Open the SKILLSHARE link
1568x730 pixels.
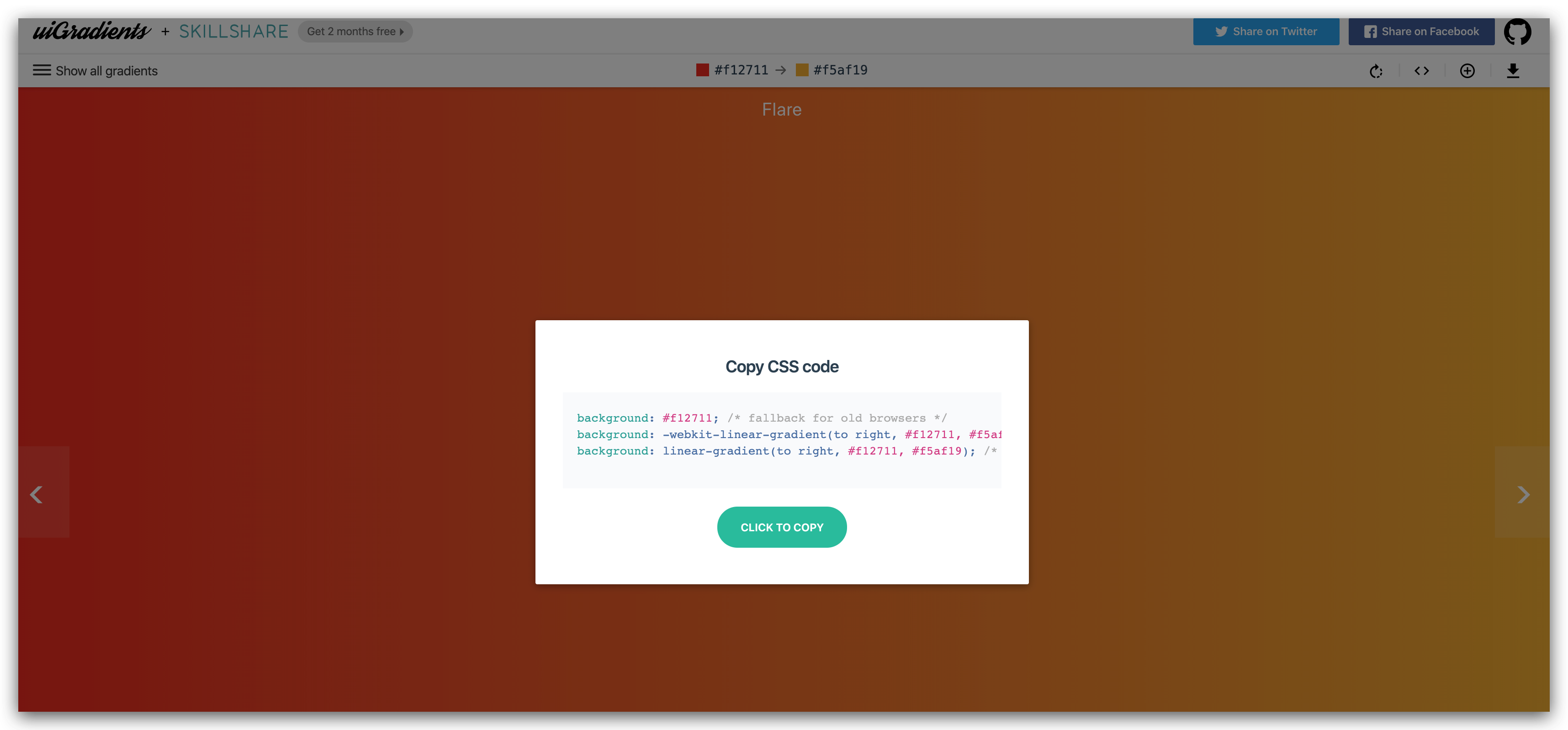pyautogui.click(x=233, y=32)
